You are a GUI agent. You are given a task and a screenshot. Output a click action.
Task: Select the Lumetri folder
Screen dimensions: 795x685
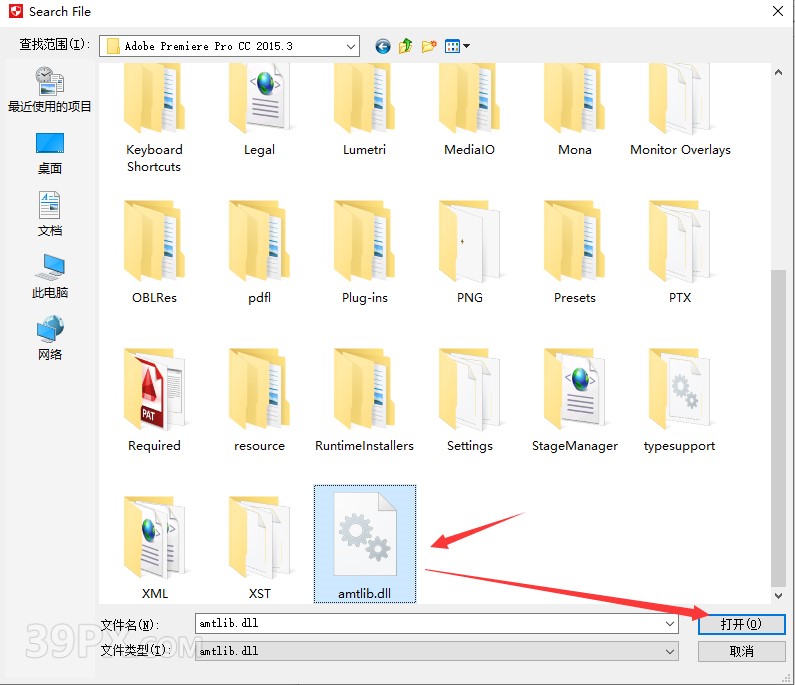pyautogui.click(x=364, y=111)
